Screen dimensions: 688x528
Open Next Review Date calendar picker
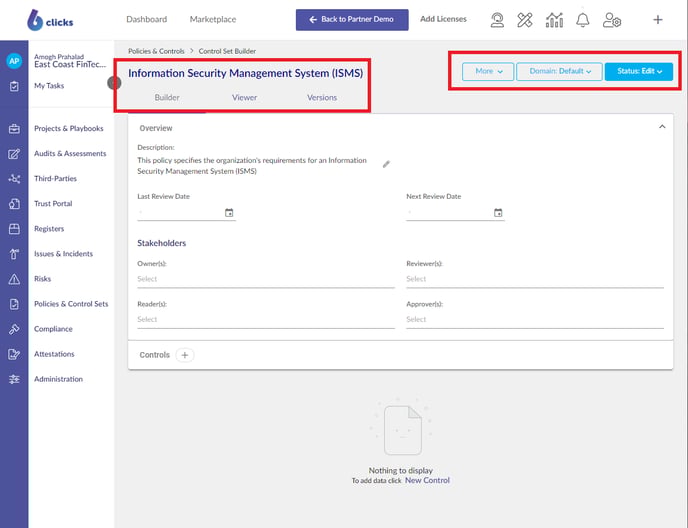pos(498,213)
